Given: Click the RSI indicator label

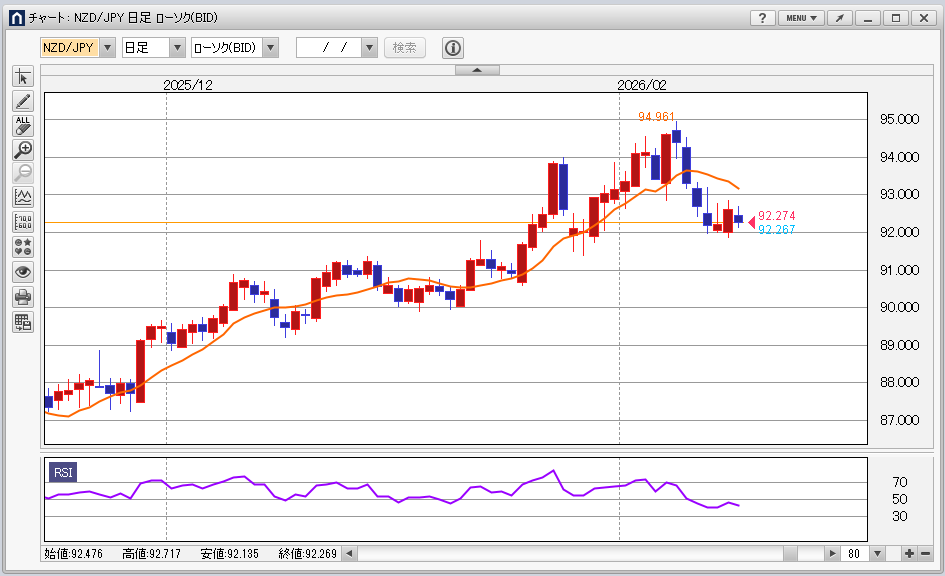Looking at the screenshot, I should 63,472.
